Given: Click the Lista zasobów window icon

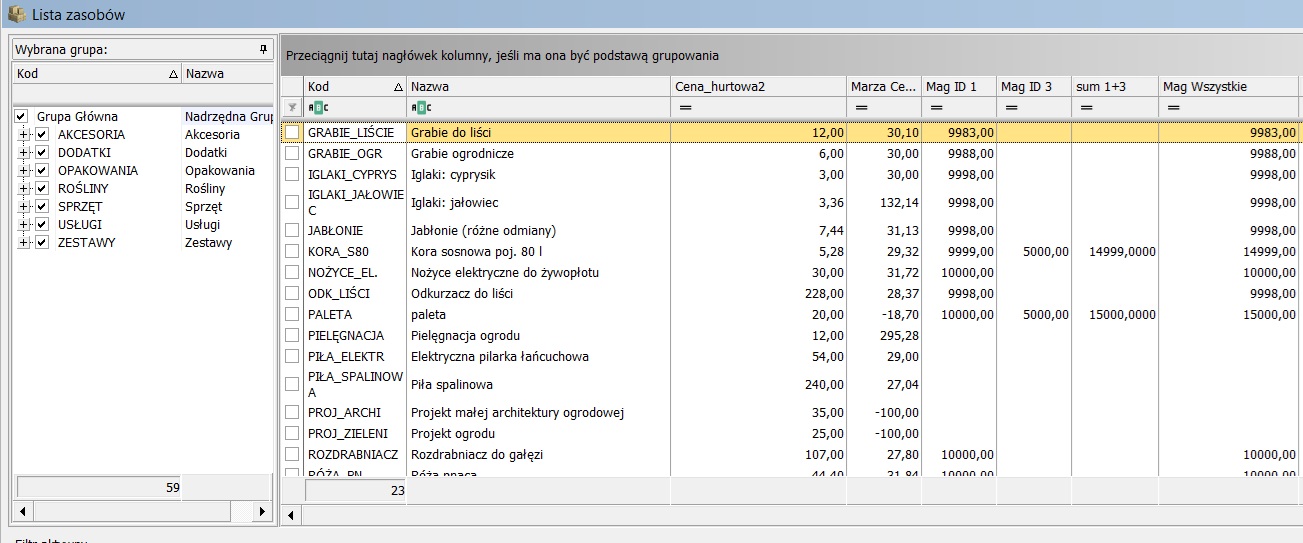Looking at the screenshot, I should (16, 15).
